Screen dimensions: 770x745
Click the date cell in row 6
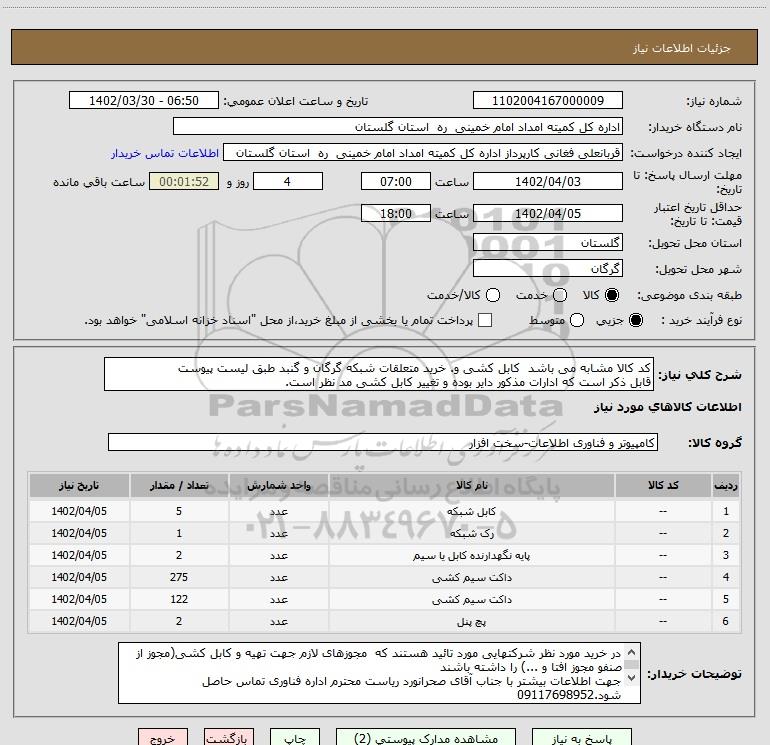point(79,621)
